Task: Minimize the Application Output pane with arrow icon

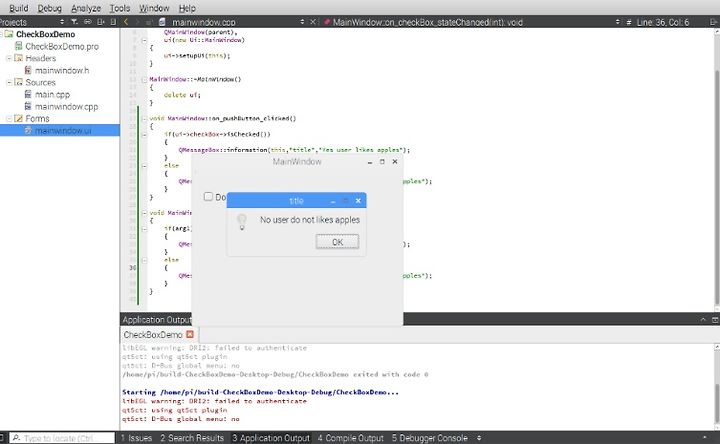Action: [x=703, y=320]
